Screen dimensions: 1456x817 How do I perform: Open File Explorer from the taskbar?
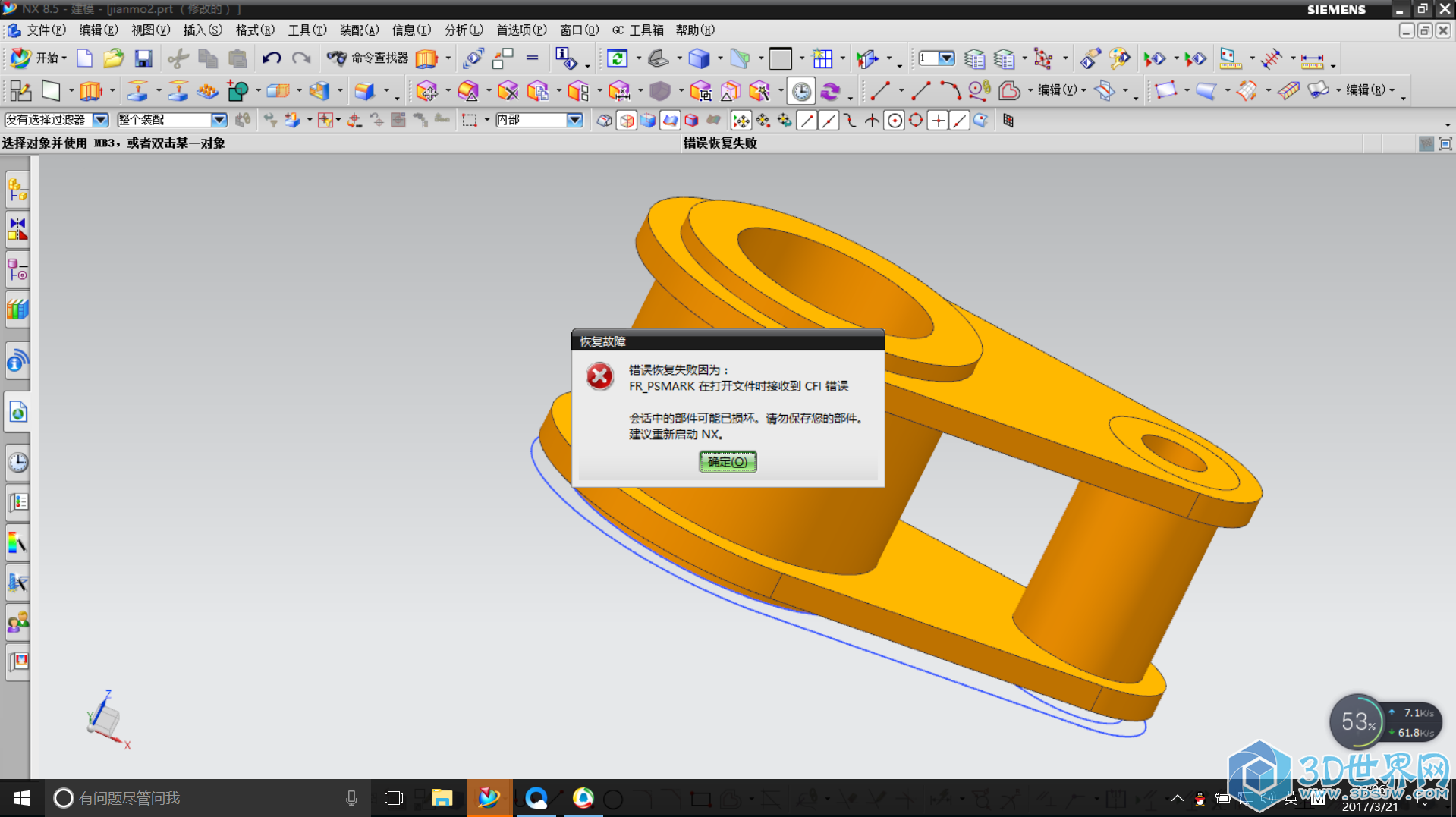442,798
